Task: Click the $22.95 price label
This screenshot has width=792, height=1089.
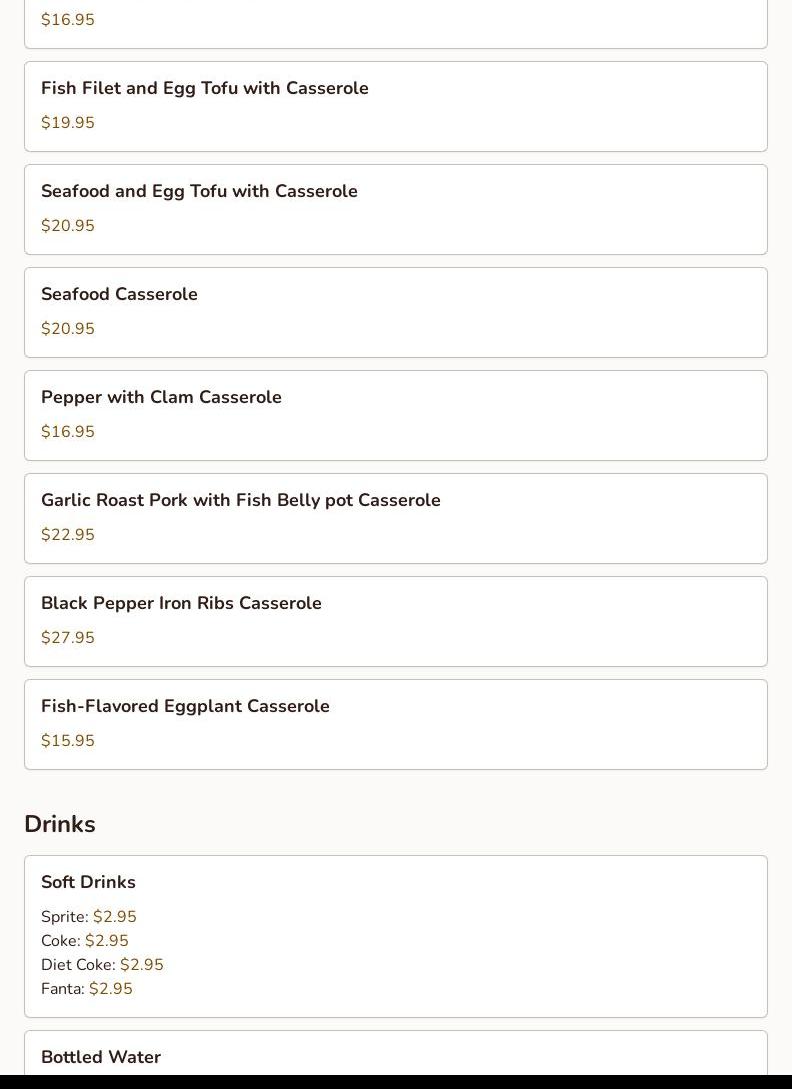Action: [68, 535]
